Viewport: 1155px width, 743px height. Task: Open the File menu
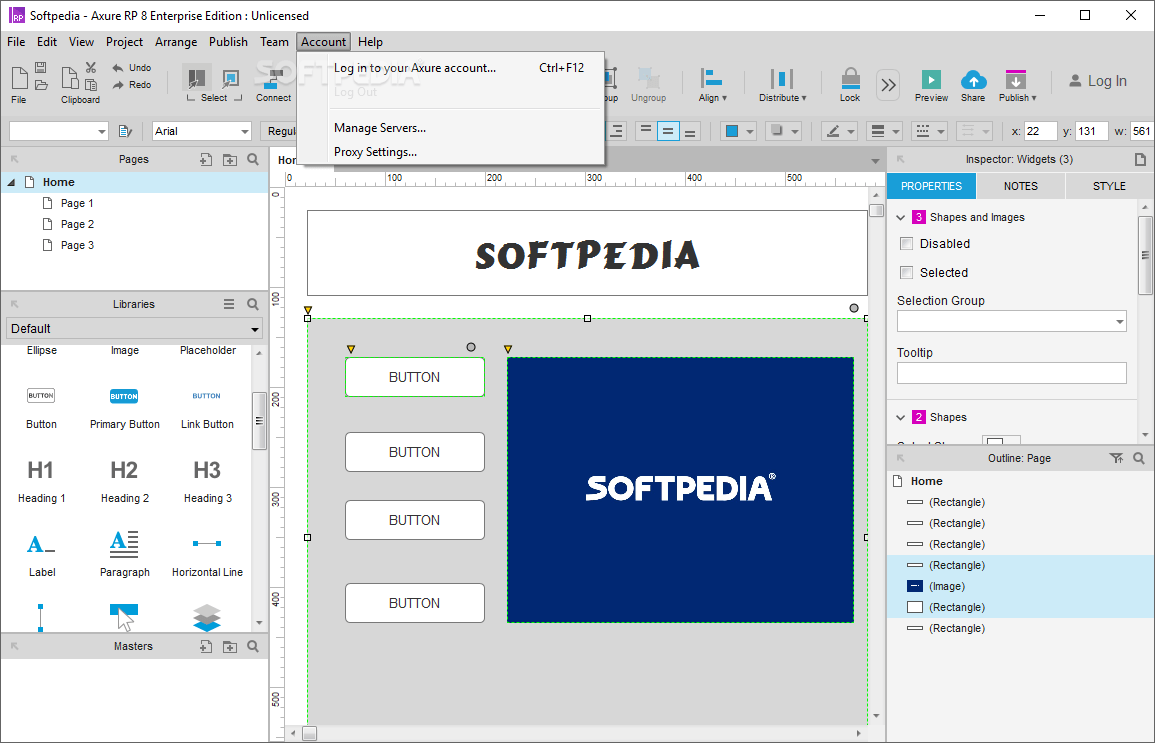[x=16, y=42]
